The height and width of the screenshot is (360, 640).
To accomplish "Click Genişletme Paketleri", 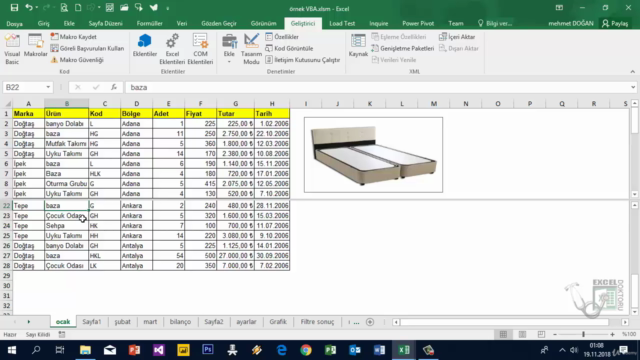I will coord(402,48).
